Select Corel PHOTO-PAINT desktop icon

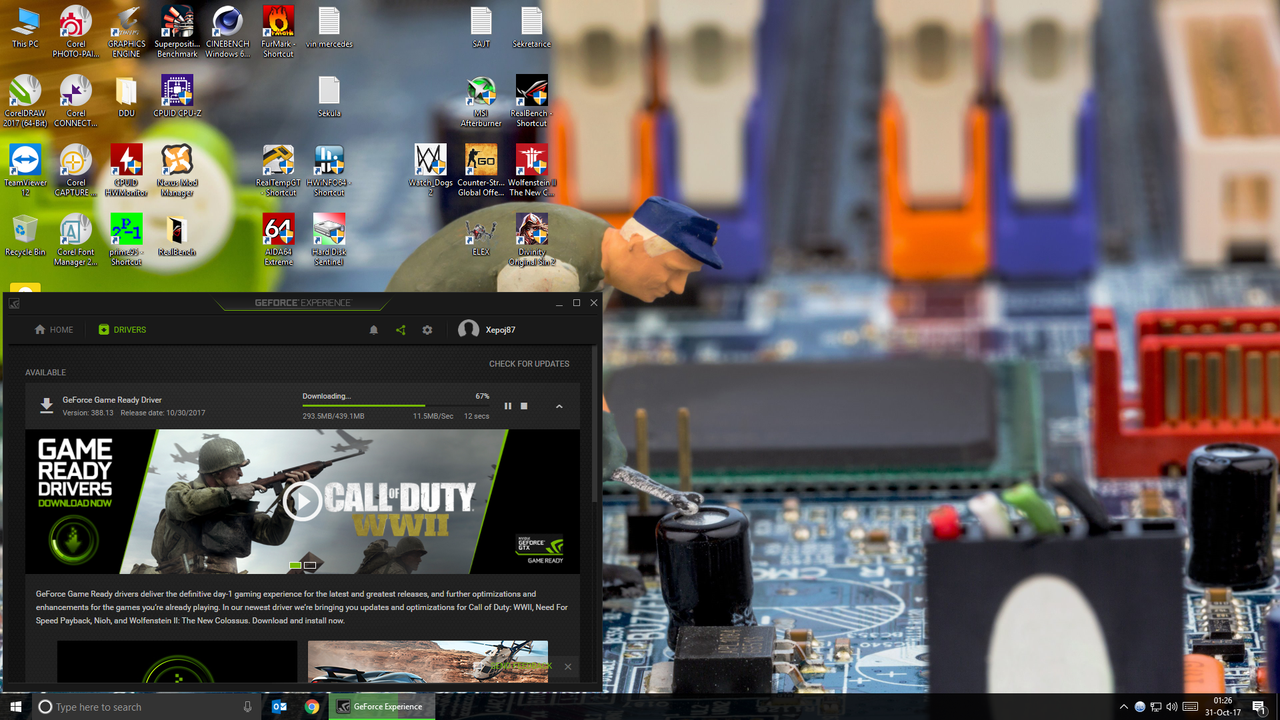76,32
